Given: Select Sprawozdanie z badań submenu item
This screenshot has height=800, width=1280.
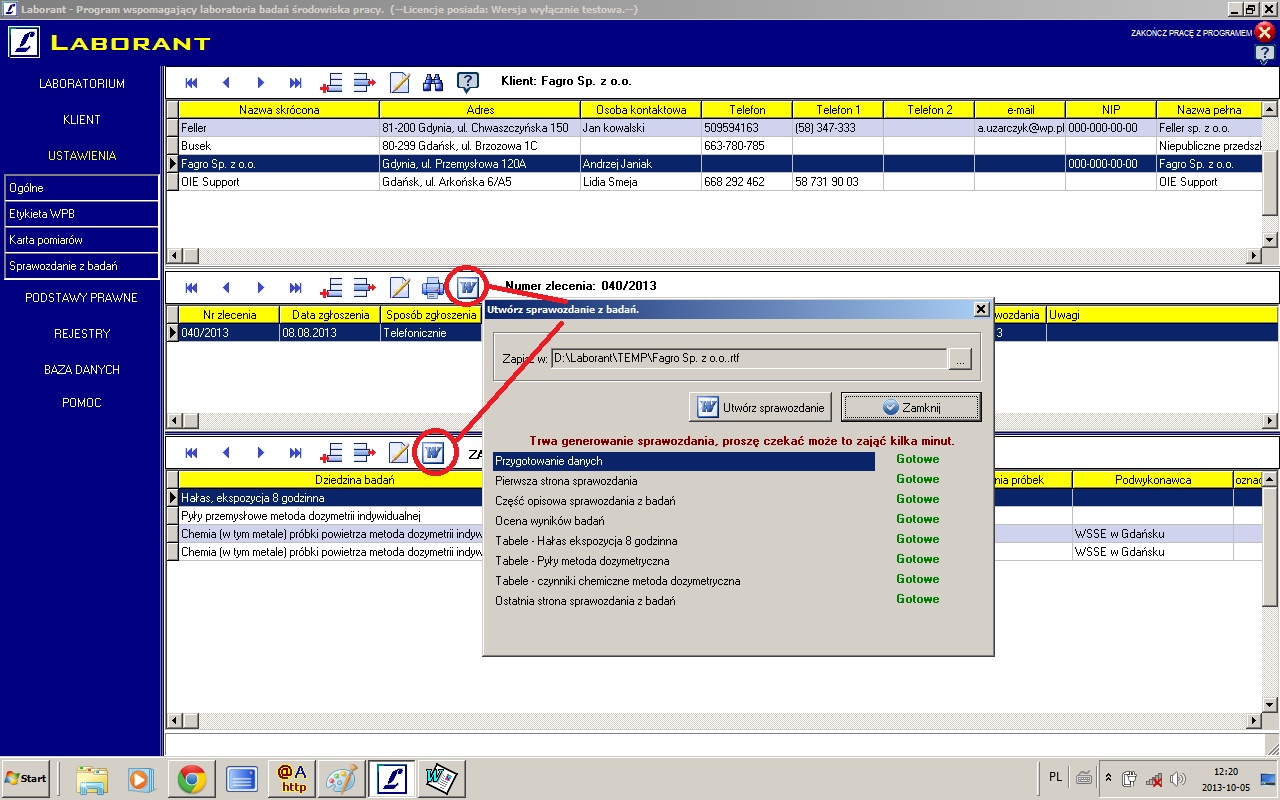Looking at the screenshot, I should [x=81, y=266].
